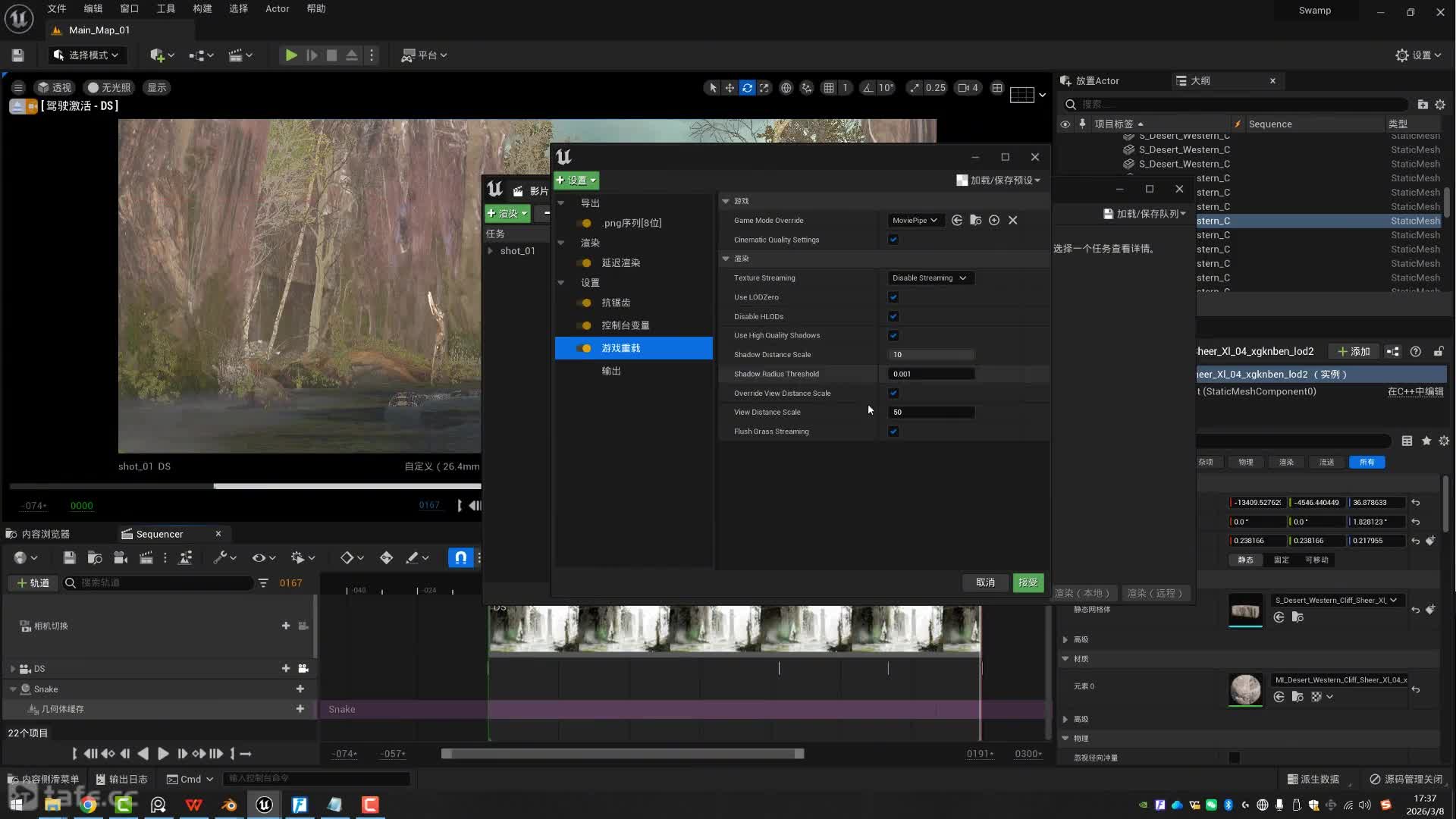Viewport: 1456px width, 819px height.
Task: Click the main toolbar save icon
Action: [18, 55]
